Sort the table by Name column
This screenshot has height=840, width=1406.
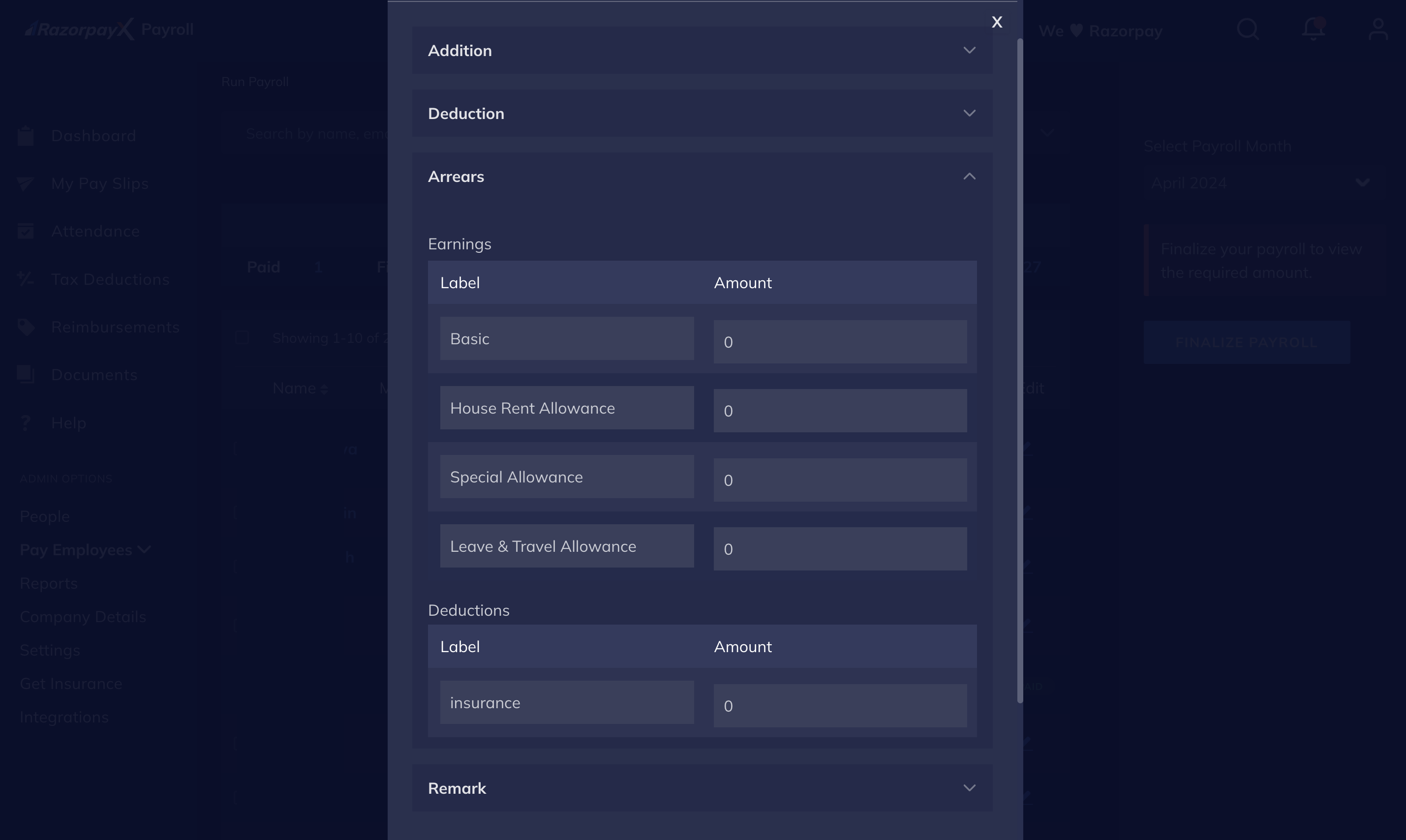pyautogui.click(x=300, y=389)
